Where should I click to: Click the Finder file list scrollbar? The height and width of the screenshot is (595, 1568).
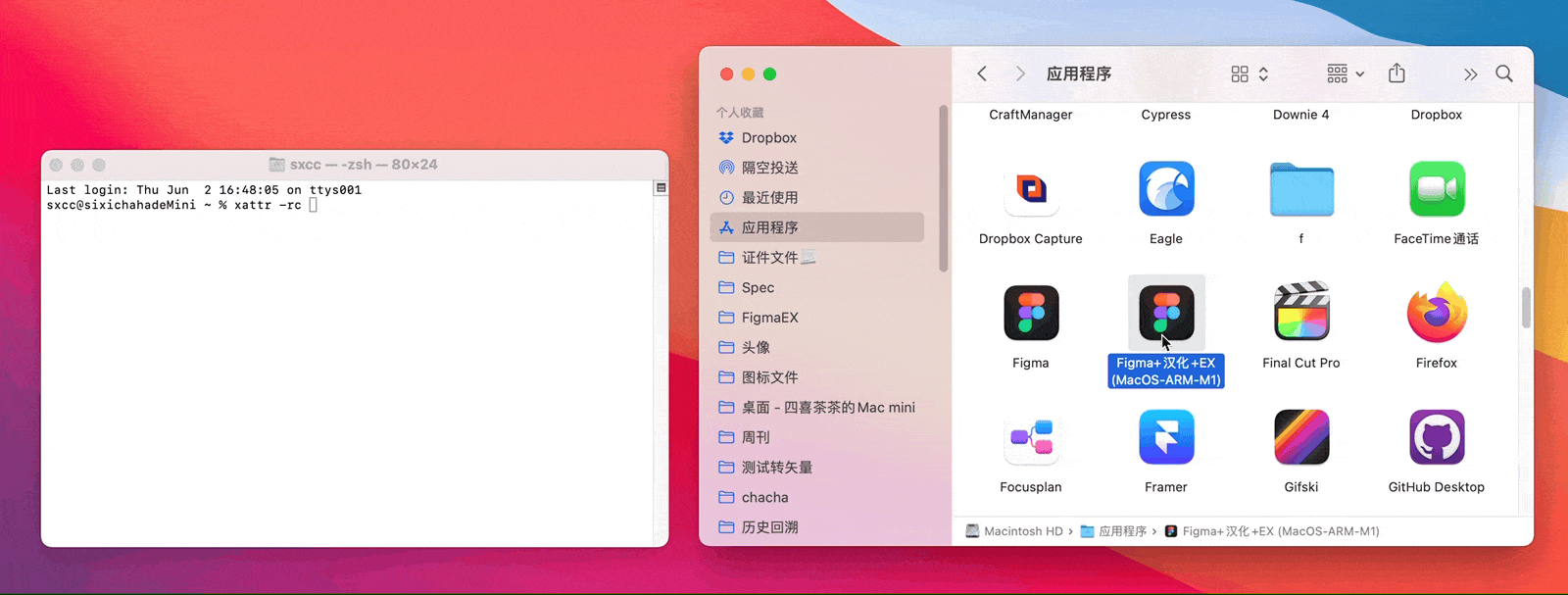pyautogui.click(x=1526, y=308)
